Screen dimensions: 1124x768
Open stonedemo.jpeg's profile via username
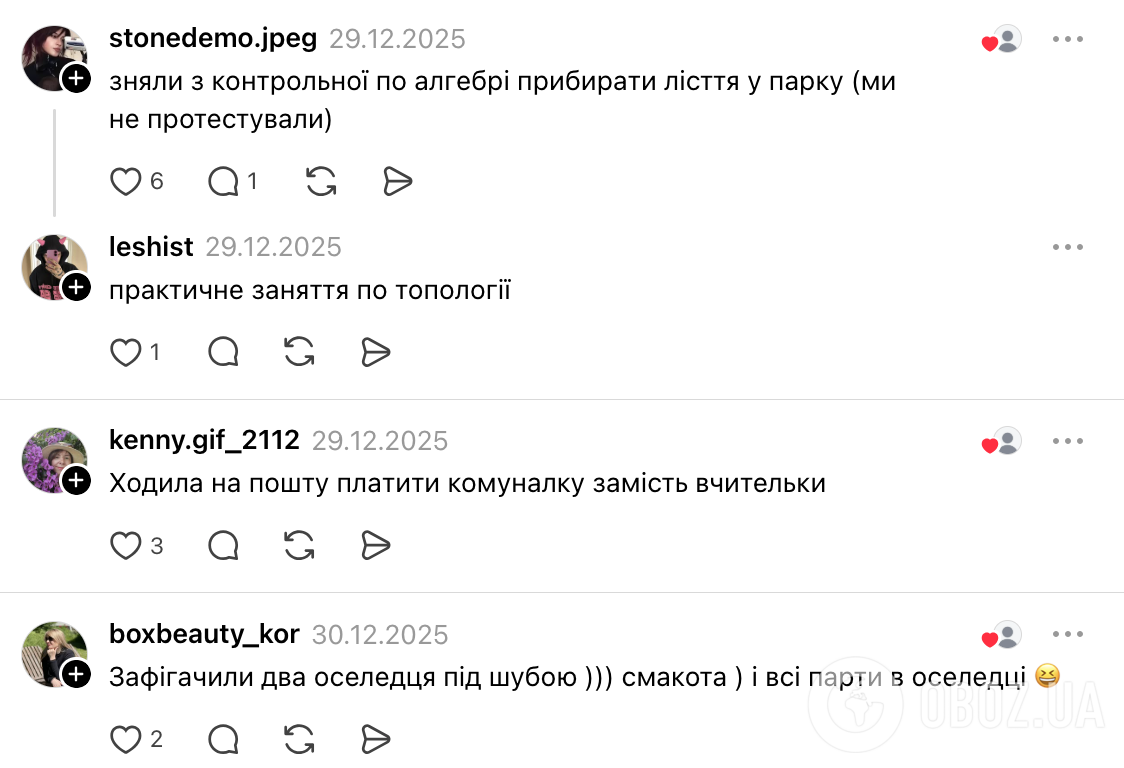pos(215,38)
